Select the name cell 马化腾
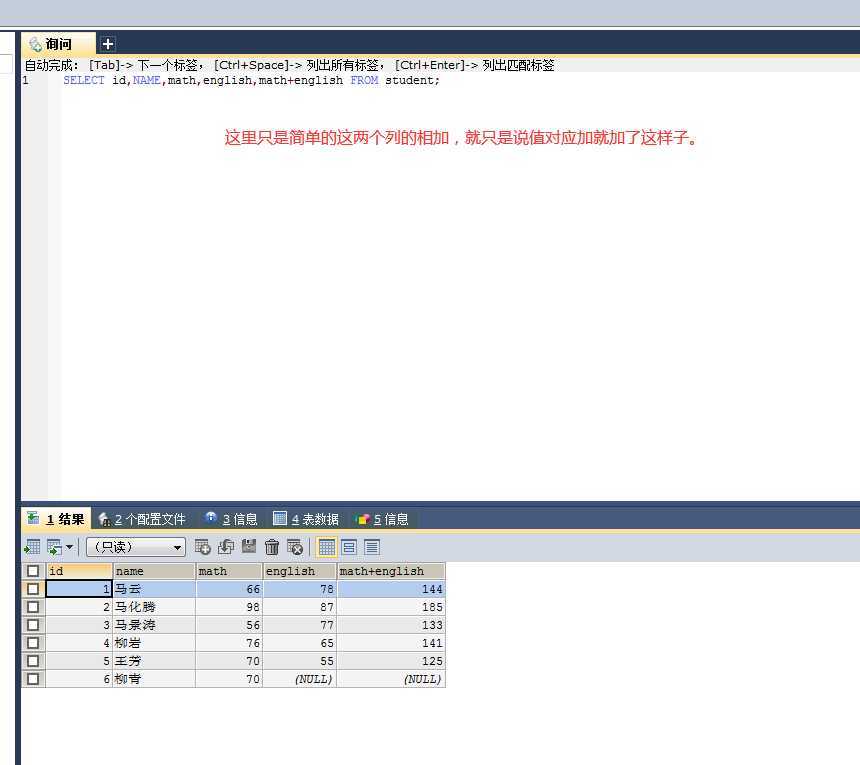The height and width of the screenshot is (765, 860). click(154, 607)
